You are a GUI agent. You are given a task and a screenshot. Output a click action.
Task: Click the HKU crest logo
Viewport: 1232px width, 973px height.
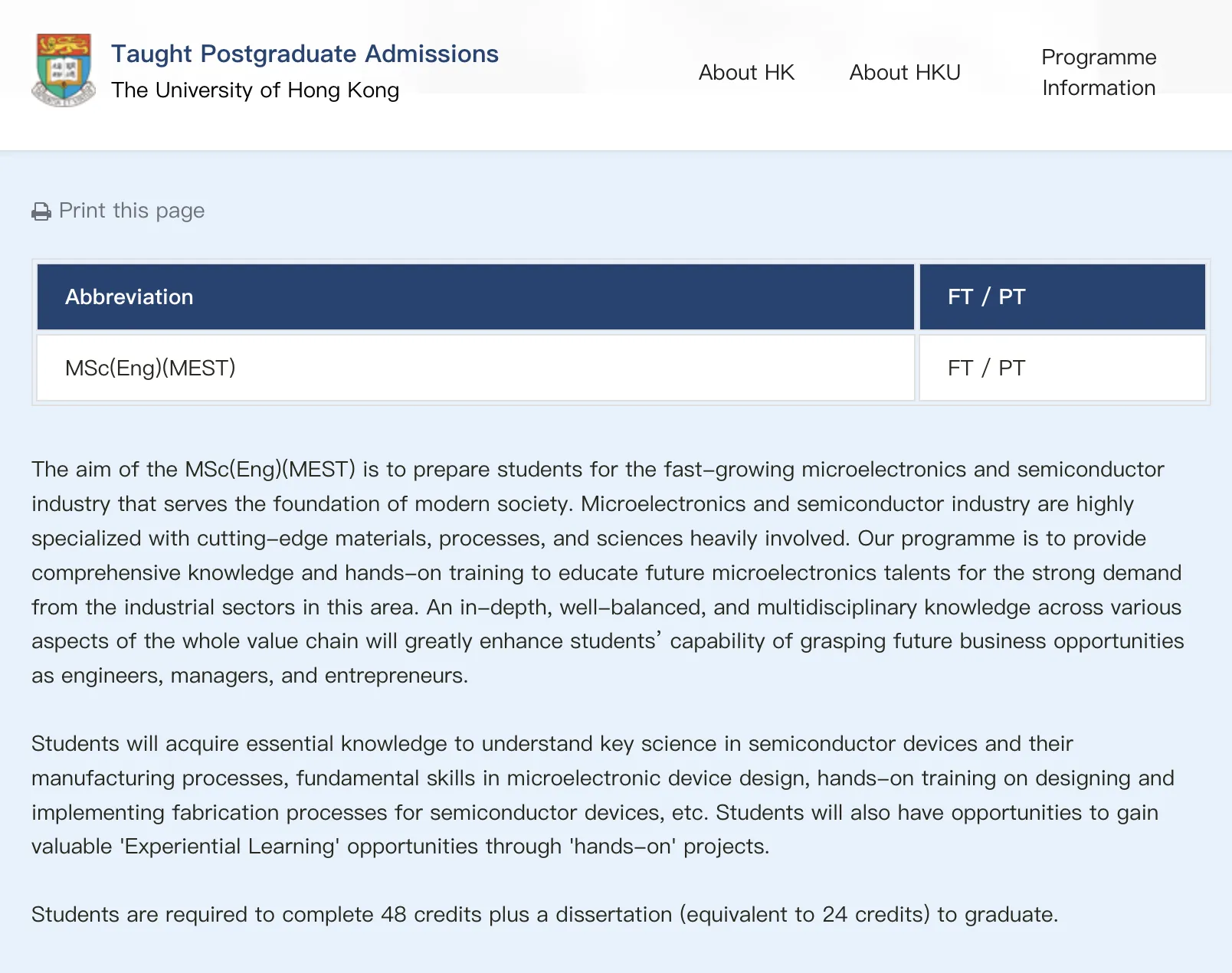64,70
